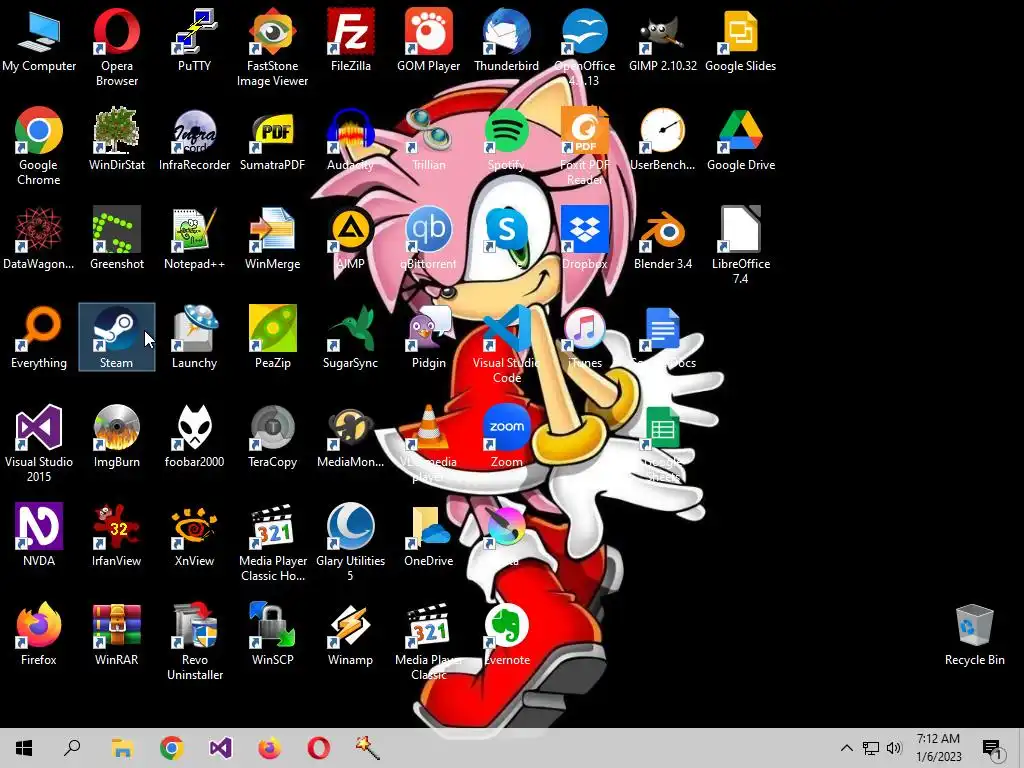Click the taskbar clock showing 7:12 AM
Viewport: 1024px width, 768px height.
pos(938,748)
